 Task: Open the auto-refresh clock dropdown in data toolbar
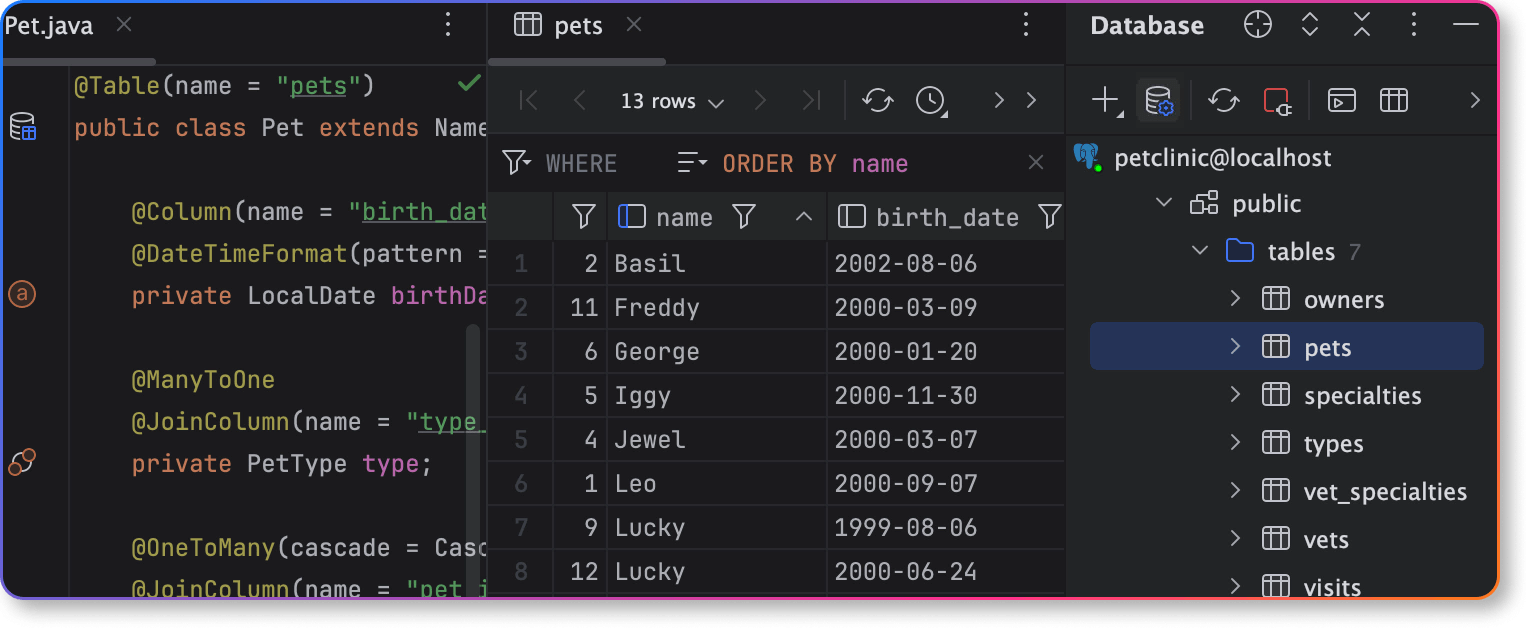(932, 100)
